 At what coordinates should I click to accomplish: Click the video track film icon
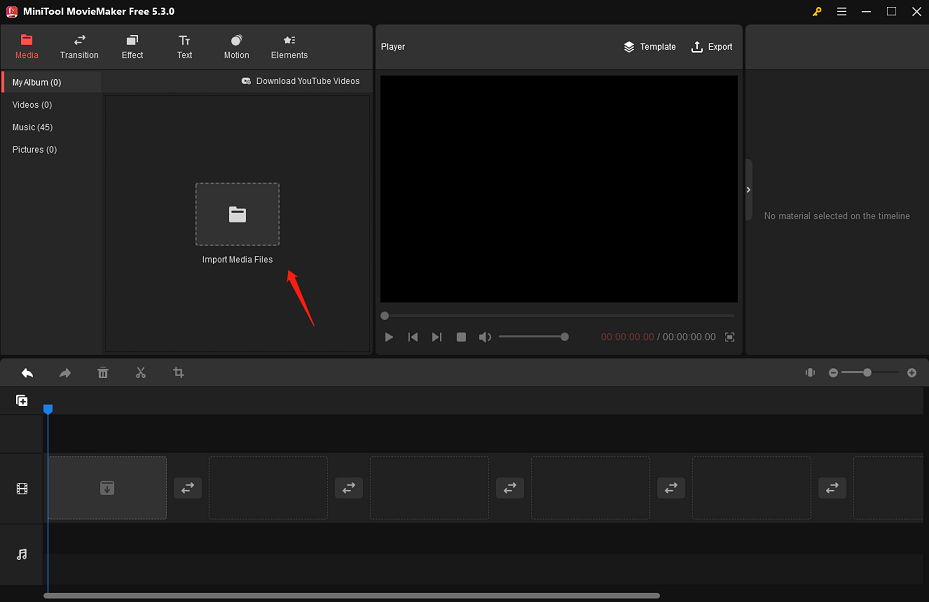[x=22, y=489]
